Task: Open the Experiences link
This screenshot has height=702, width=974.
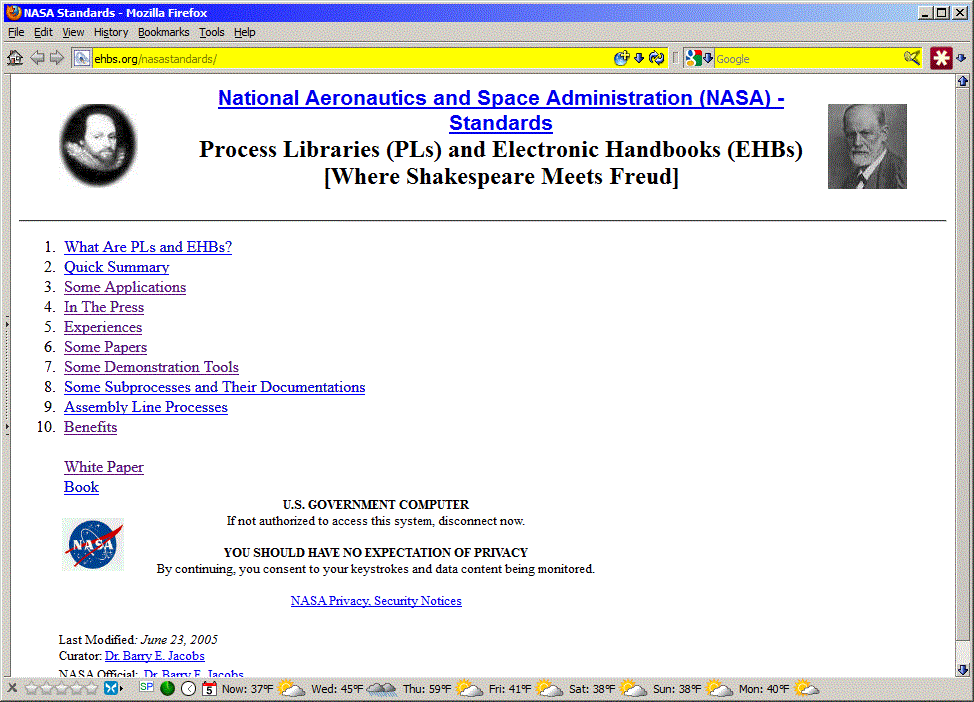Action: tap(102, 327)
